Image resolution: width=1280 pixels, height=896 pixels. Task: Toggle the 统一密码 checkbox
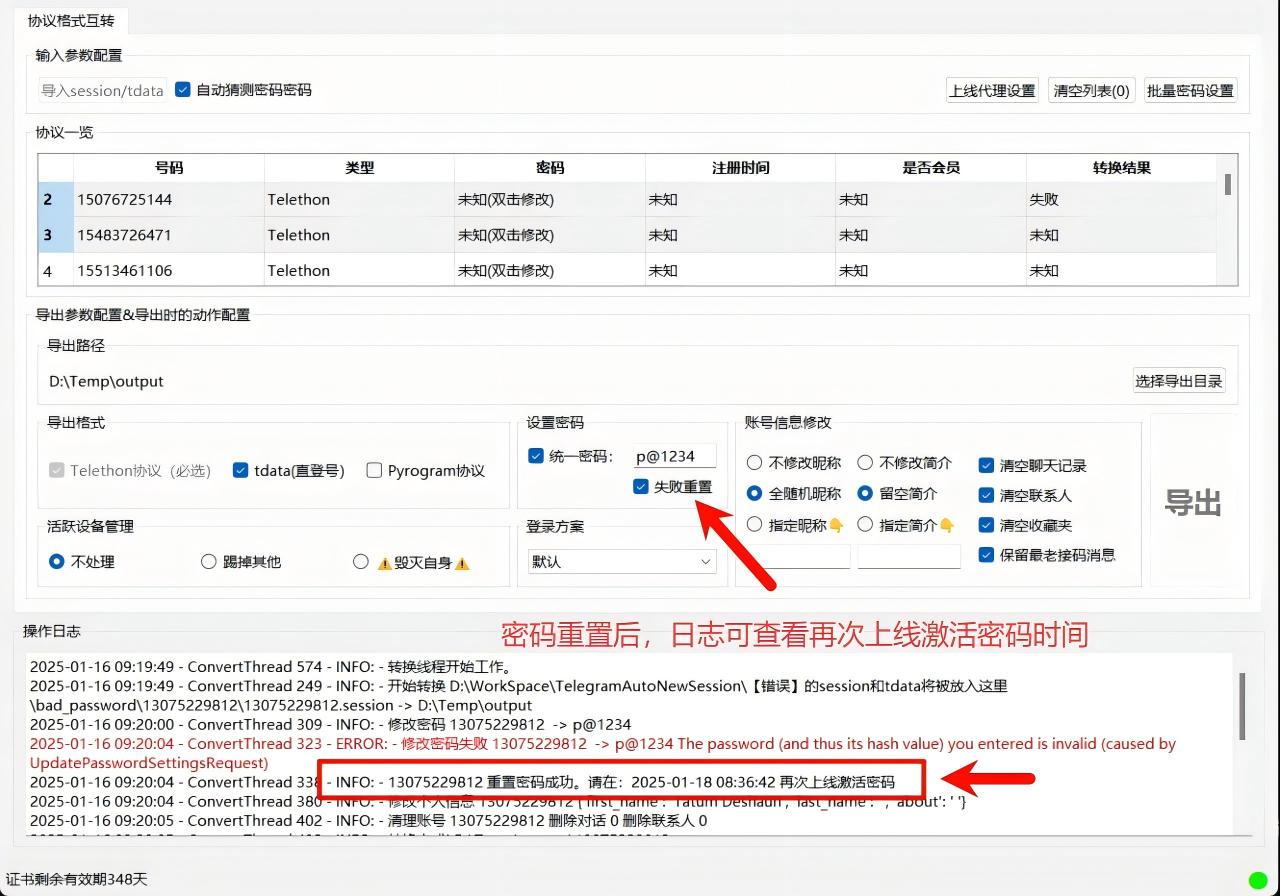pos(536,456)
